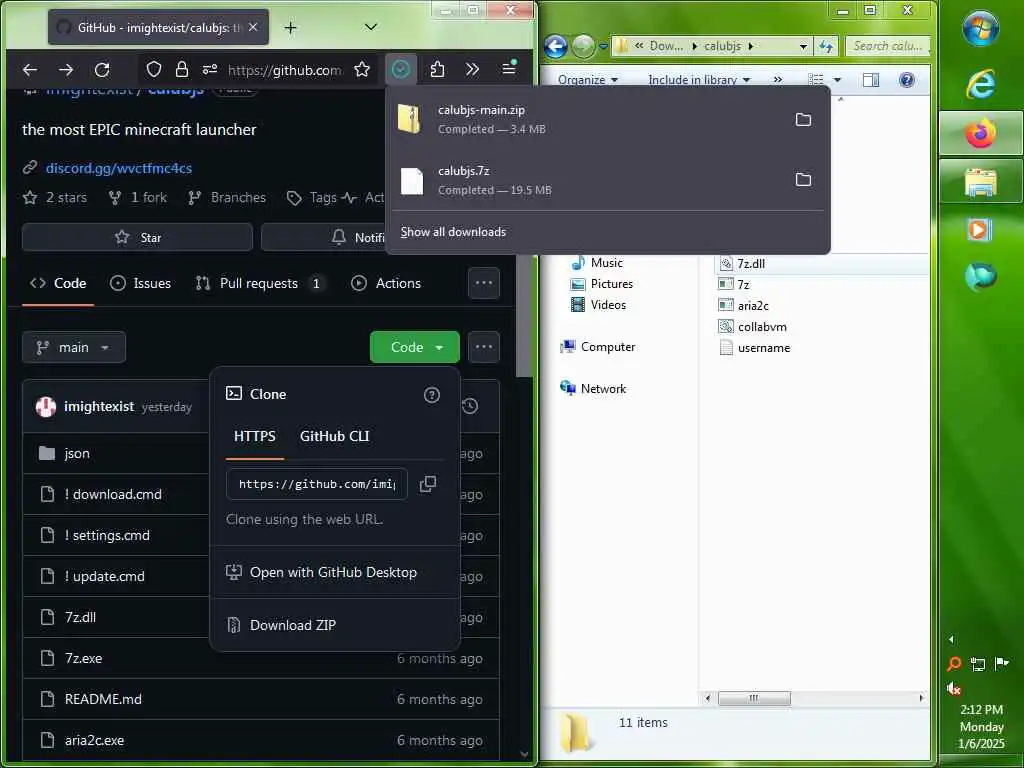
Task: Open the Windows Start orb
Action: [981, 29]
